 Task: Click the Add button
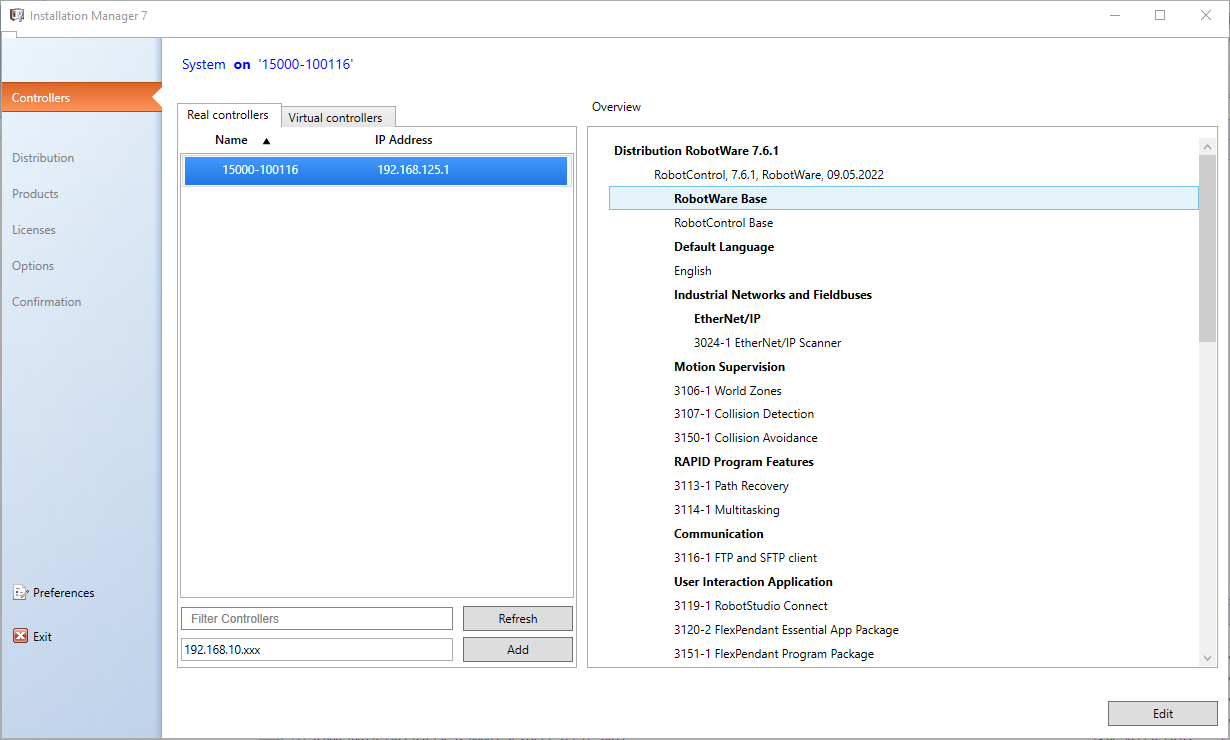coord(518,650)
